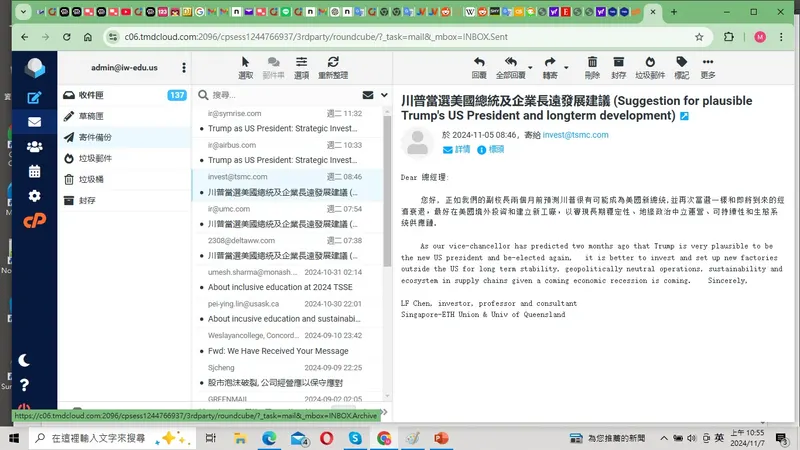800x450 pixels.
Task: Open Chrome extensions puzzle icon
Action: click(729, 37)
